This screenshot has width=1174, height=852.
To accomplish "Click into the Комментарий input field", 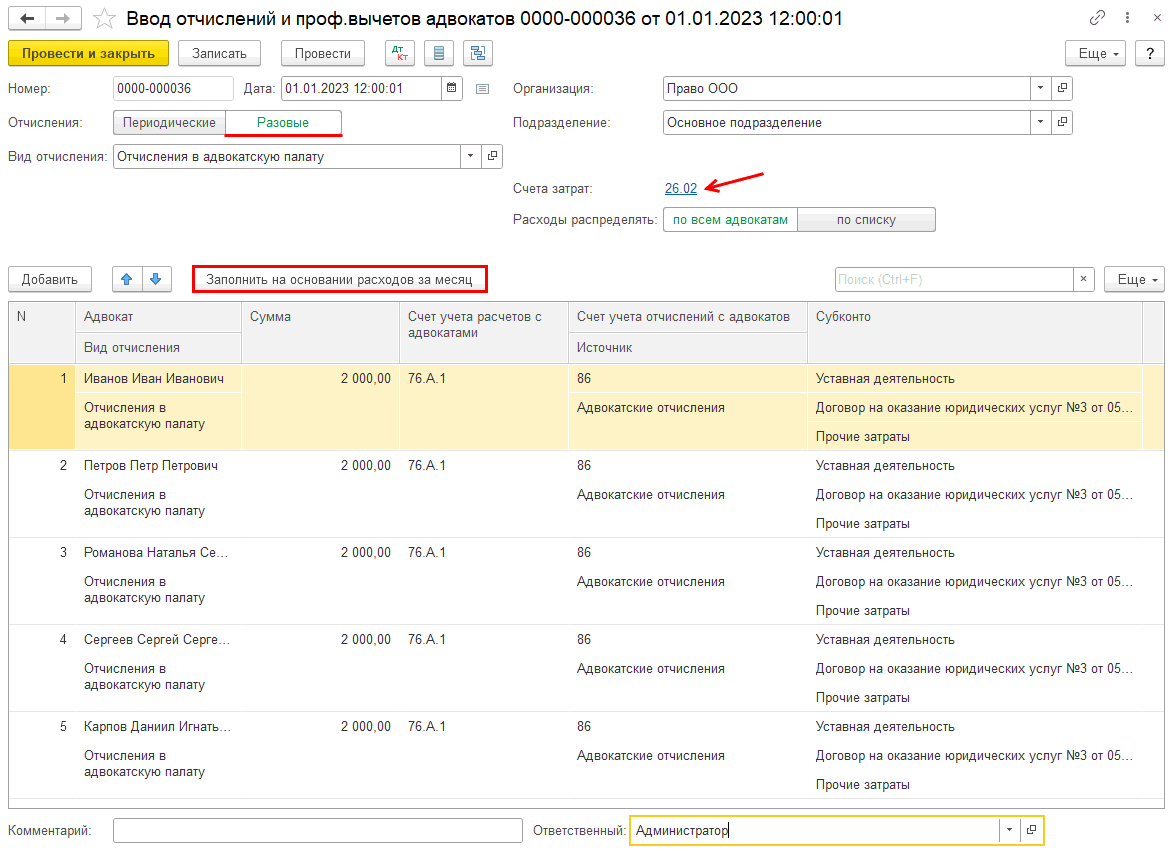I will (317, 830).
